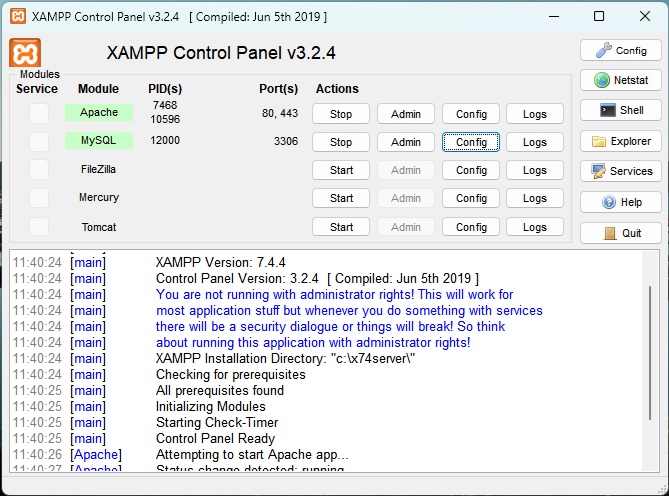Open FileZilla Logs menu
669x496 pixels.
(535, 170)
